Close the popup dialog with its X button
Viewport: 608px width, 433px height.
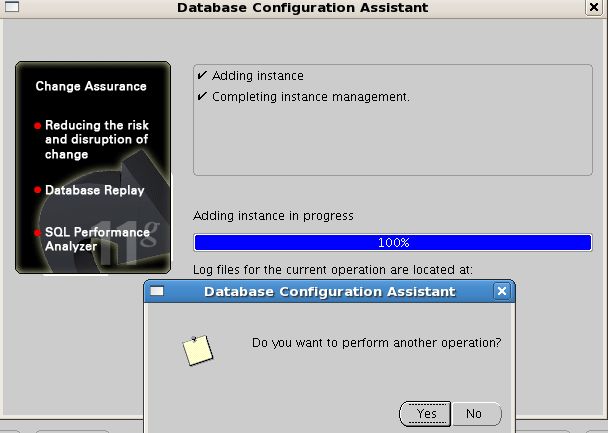pos(502,291)
